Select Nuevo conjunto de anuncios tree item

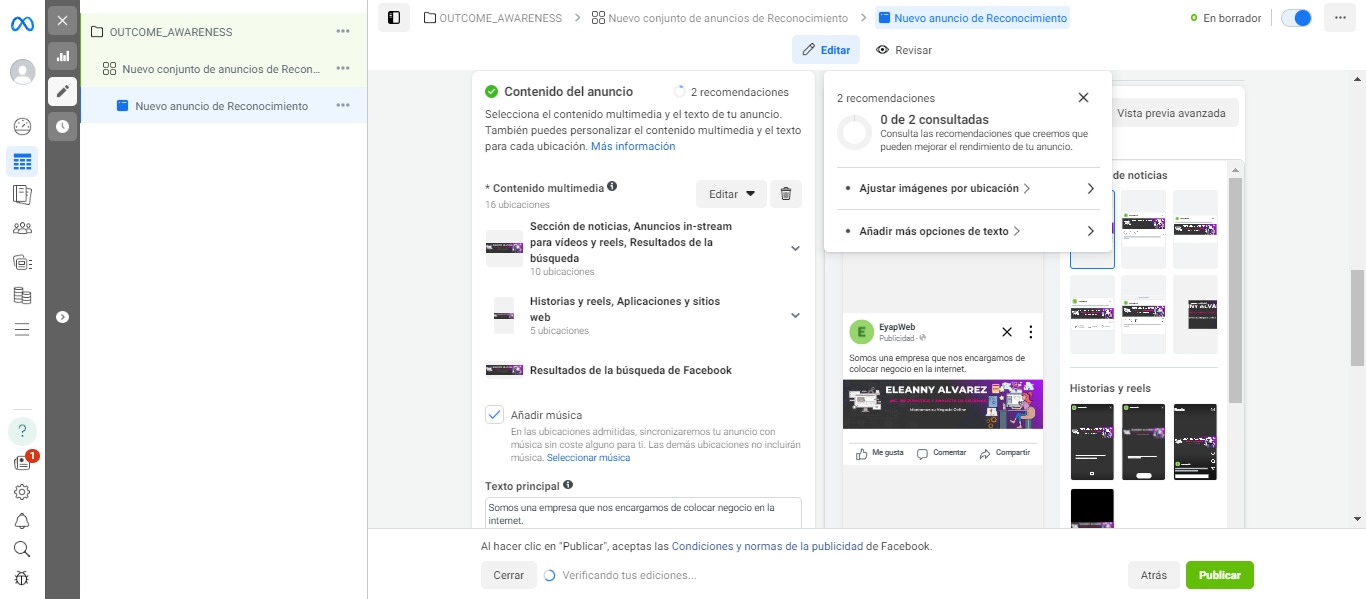click(221, 69)
